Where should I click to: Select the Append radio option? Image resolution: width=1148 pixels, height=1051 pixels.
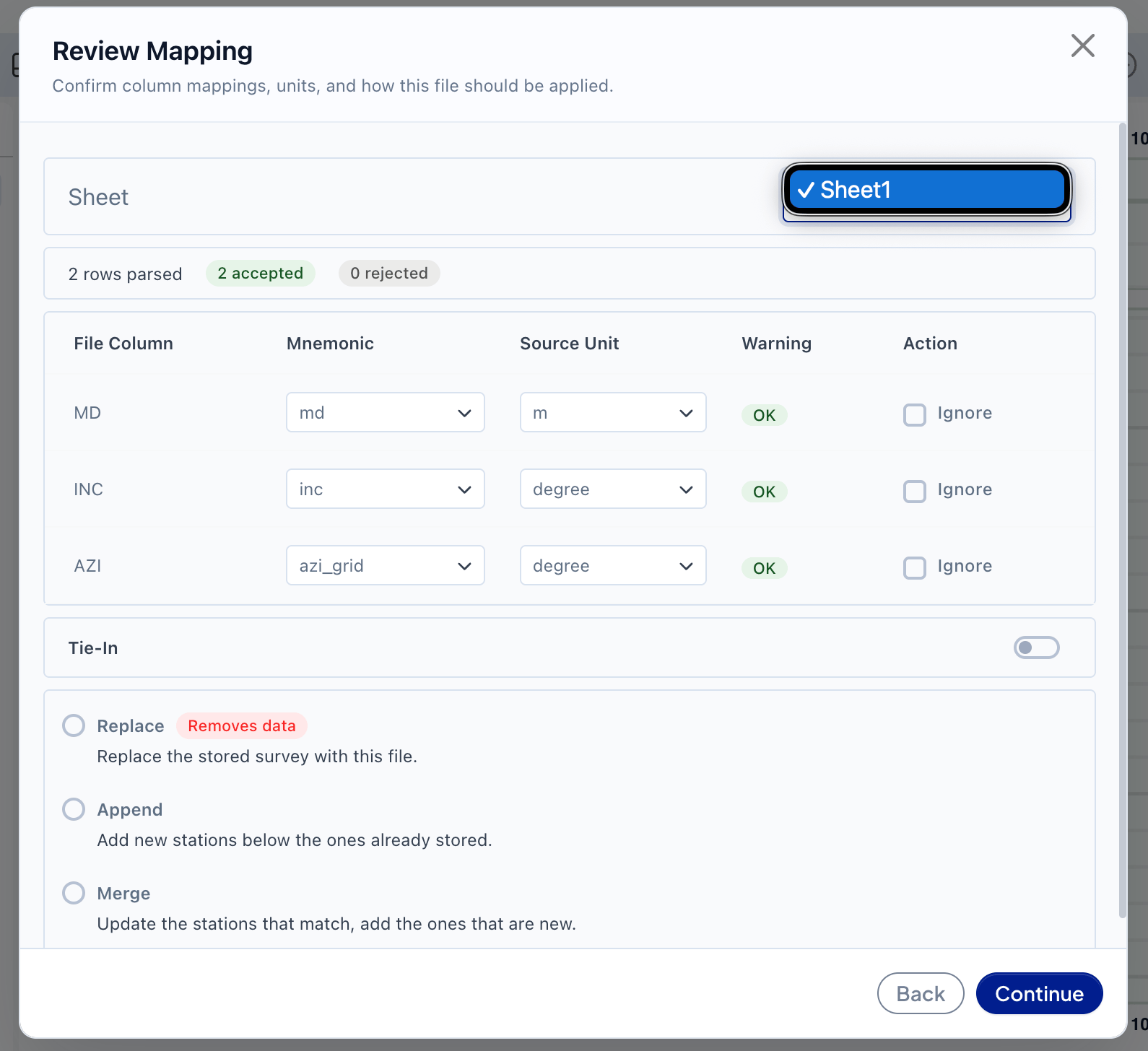click(x=74, y=809)
